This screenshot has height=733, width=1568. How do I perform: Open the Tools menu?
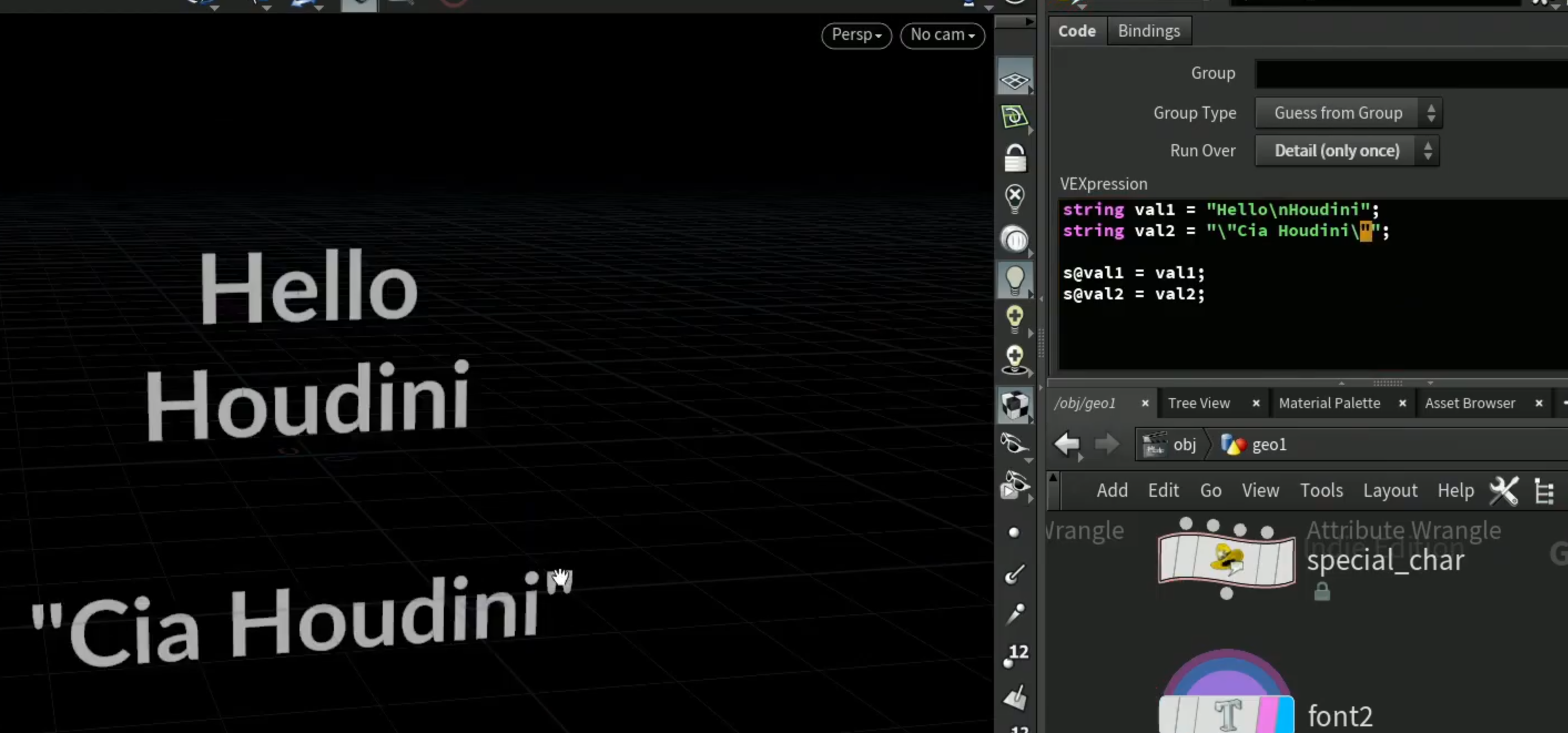pos(1321,490)
